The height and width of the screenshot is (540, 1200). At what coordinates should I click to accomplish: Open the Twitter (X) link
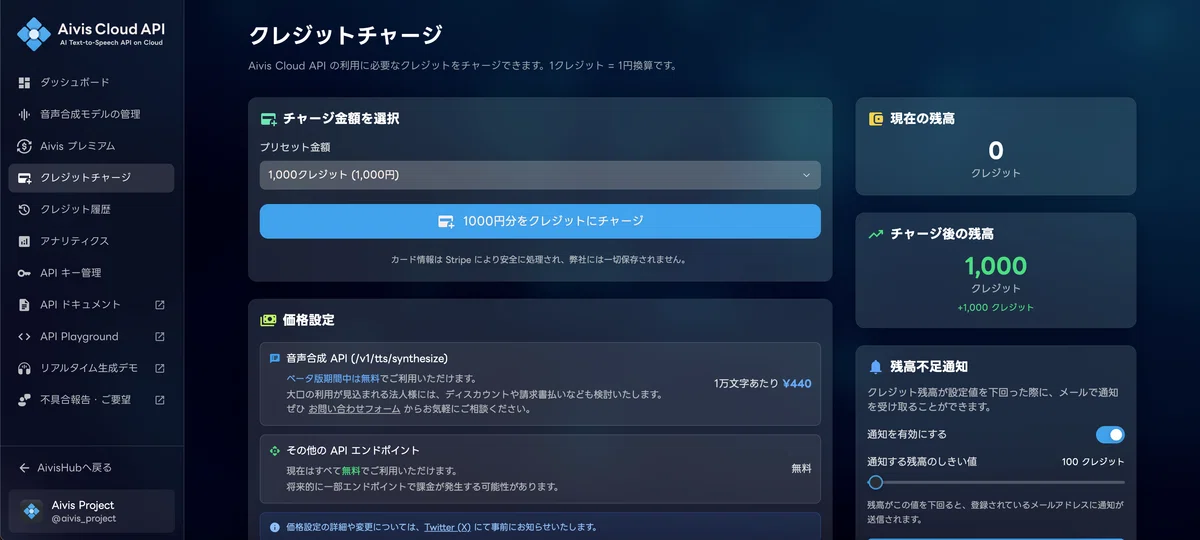[x=447, y=527]
